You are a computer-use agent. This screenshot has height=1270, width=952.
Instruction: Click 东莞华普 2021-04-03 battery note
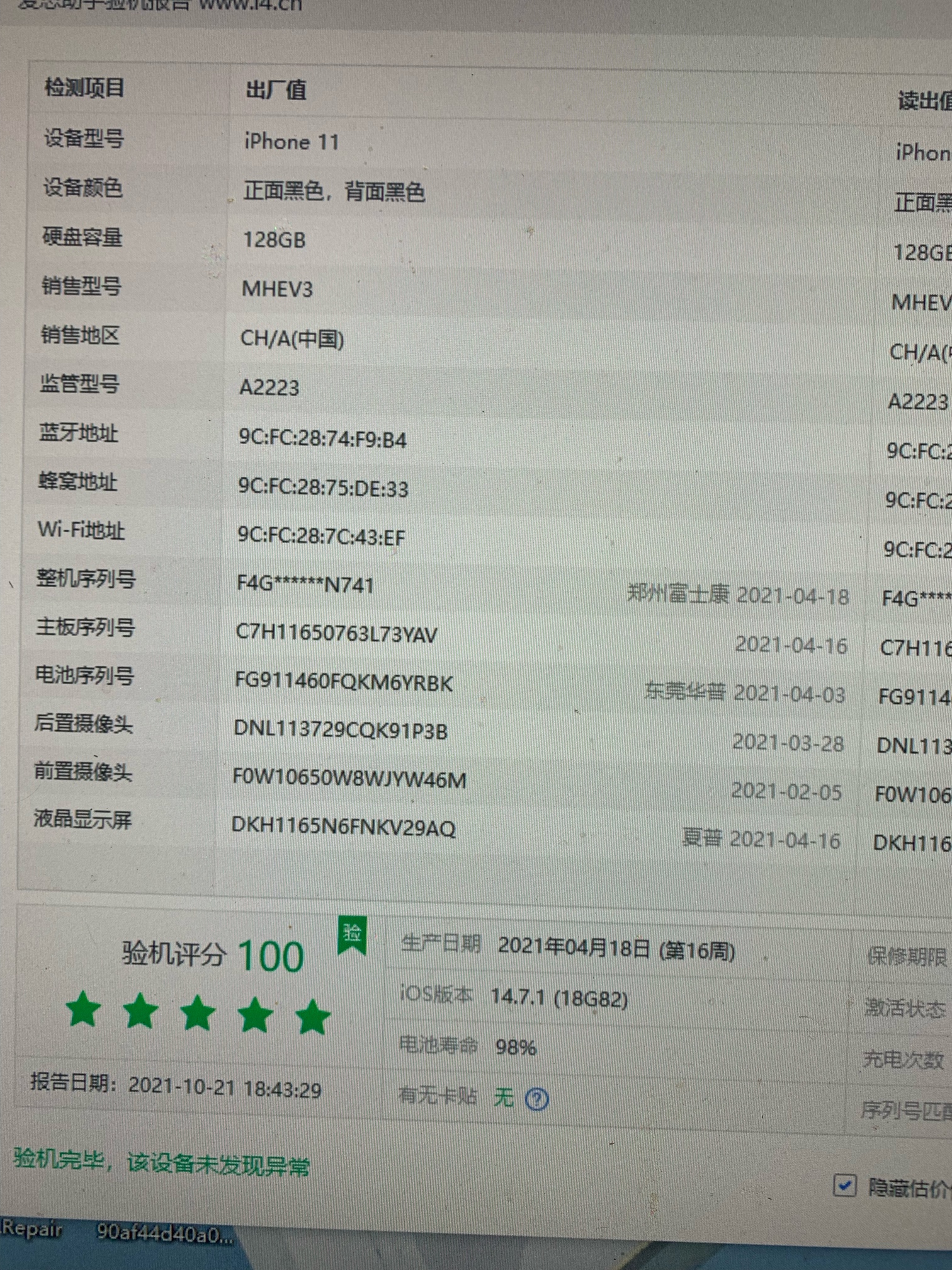(x=745, y=693)
